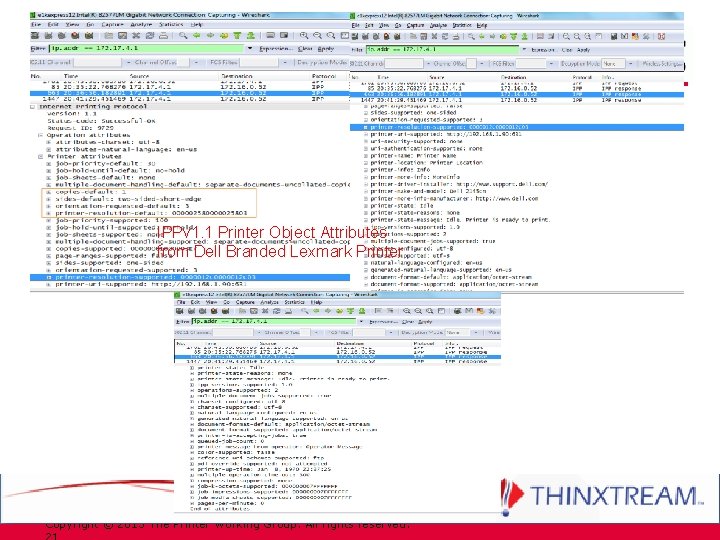Screen dimensions: 720x540
Task: Click Zoom in icon in bottom Wireshark toolbar
Action: [x=407, y=311]
